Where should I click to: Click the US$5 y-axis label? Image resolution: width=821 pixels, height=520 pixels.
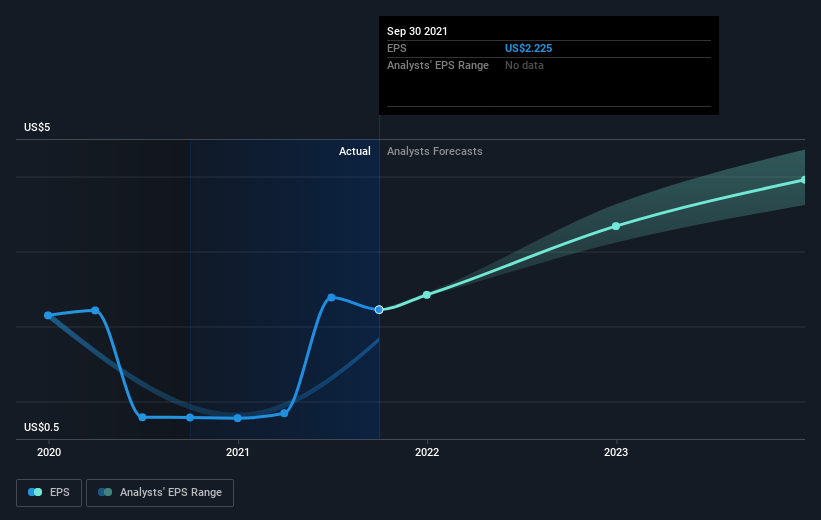[38, 128]
